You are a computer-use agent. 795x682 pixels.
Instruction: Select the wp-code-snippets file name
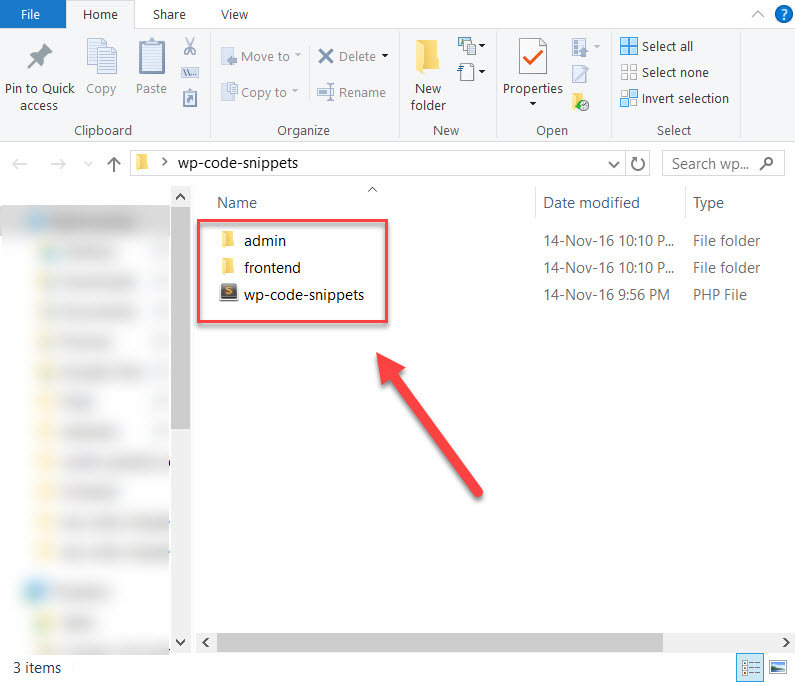pyautogui.click(x=304, y=295)
